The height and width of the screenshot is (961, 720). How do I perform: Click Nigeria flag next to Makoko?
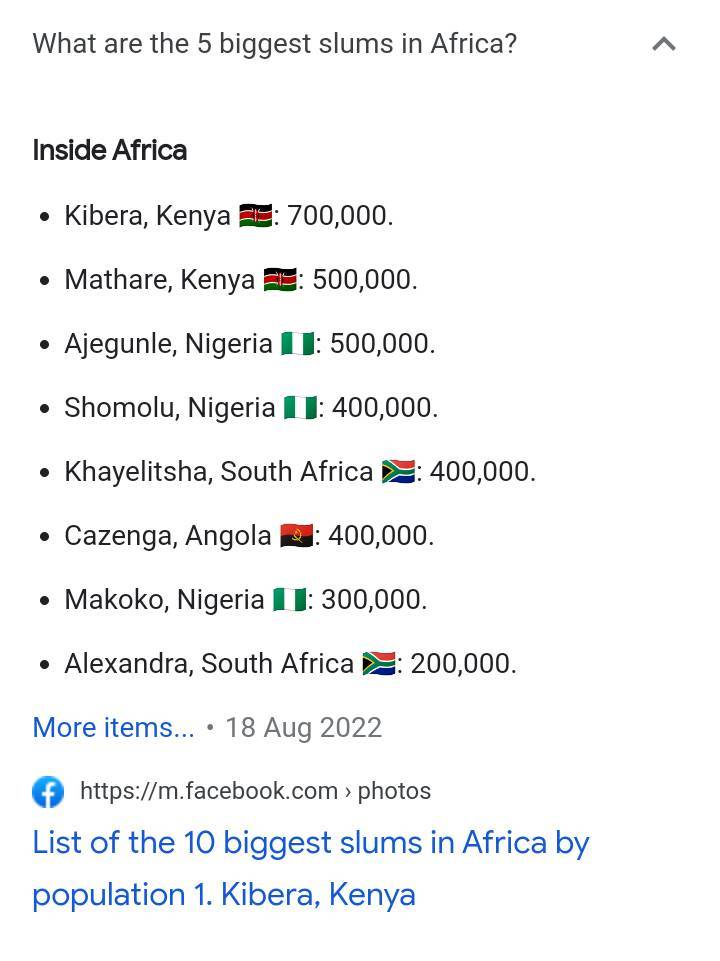(x=289, y=599)
